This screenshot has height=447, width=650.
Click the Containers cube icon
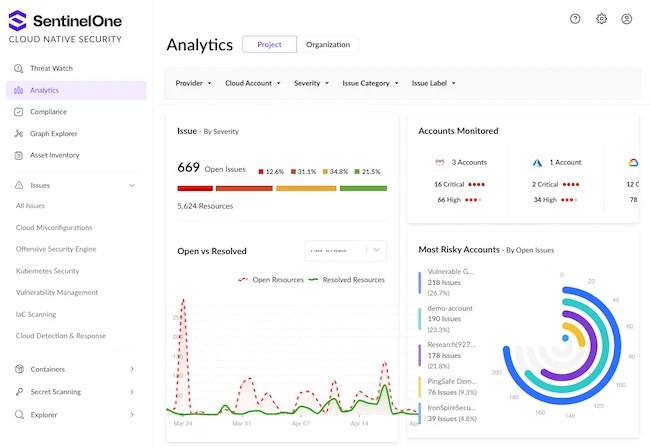click(x=19, y=369)
